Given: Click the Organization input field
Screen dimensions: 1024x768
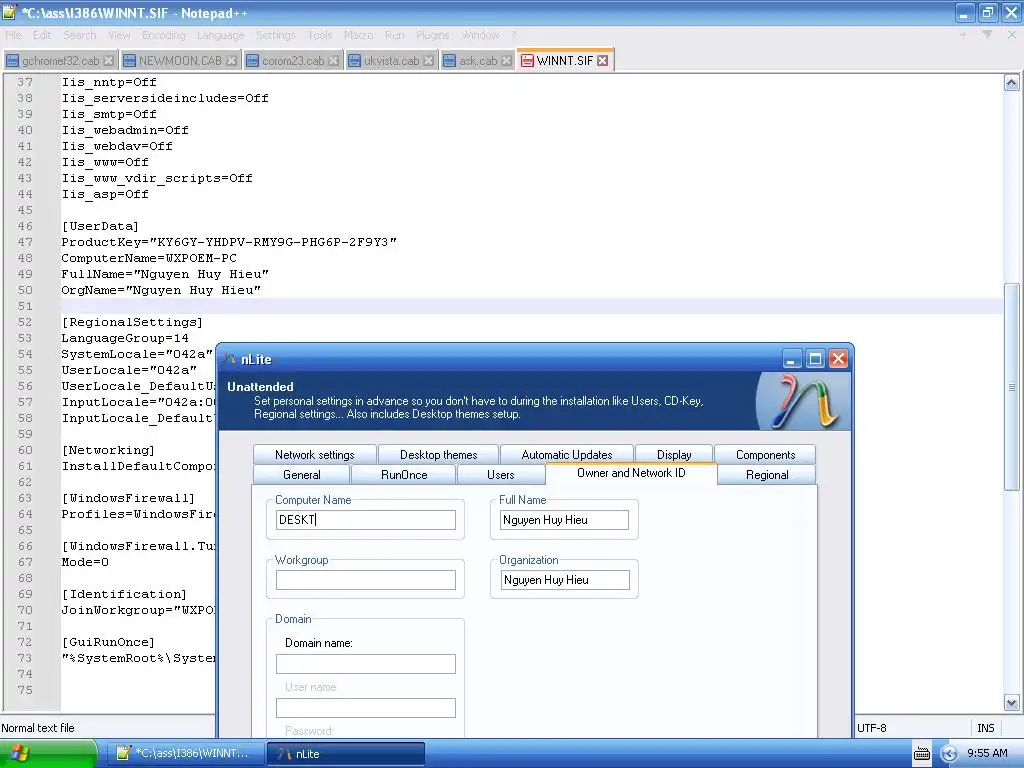Looking at the screenshot, I should pyautogui.click(x=565, y=580).
